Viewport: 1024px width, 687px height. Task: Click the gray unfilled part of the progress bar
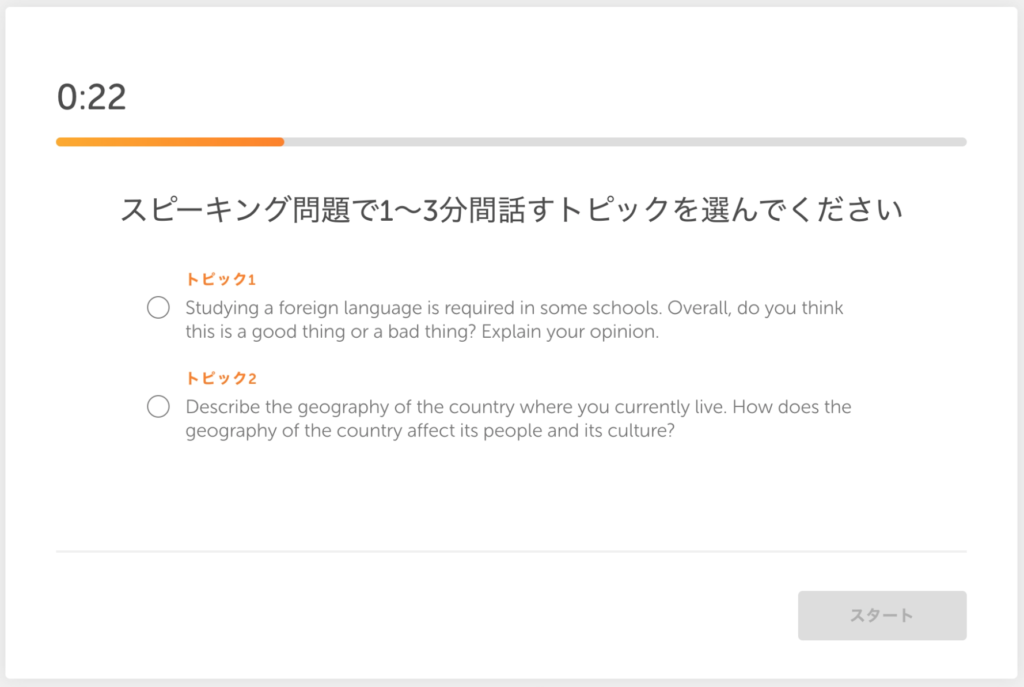click(x=625, y=142)
